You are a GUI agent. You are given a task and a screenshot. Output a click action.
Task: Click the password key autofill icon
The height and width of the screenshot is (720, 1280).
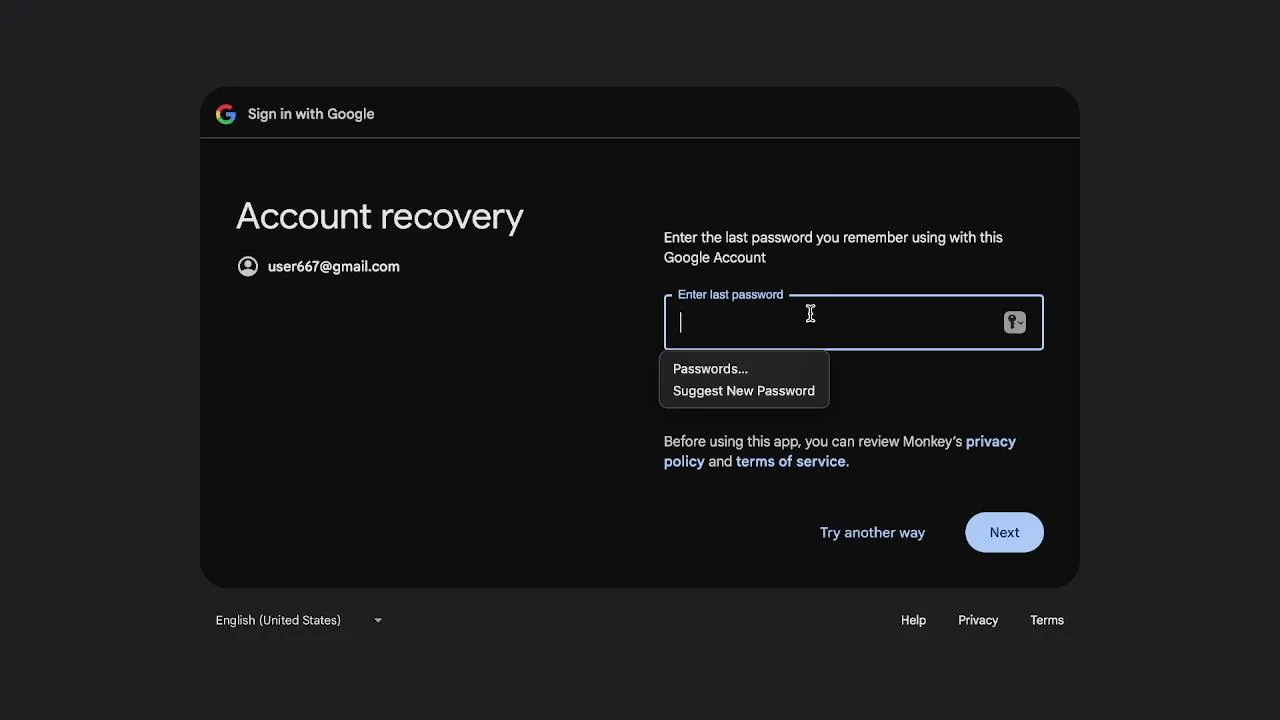(1015, 322)
